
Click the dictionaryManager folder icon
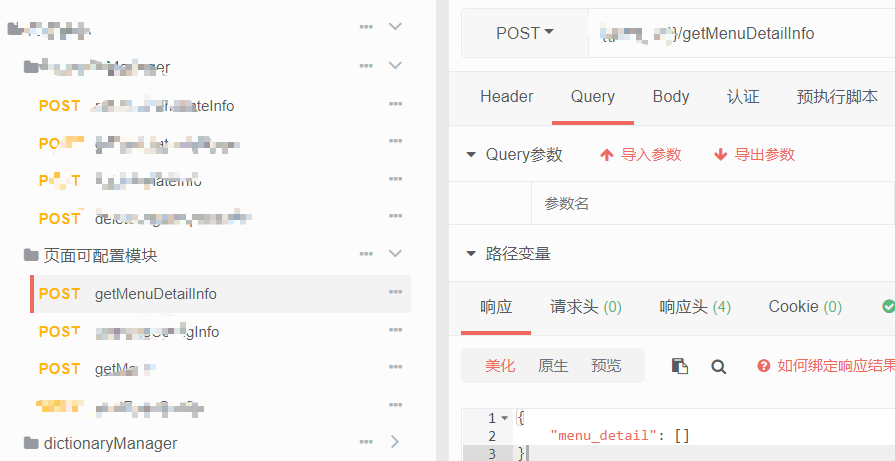[x=31, y=443]
